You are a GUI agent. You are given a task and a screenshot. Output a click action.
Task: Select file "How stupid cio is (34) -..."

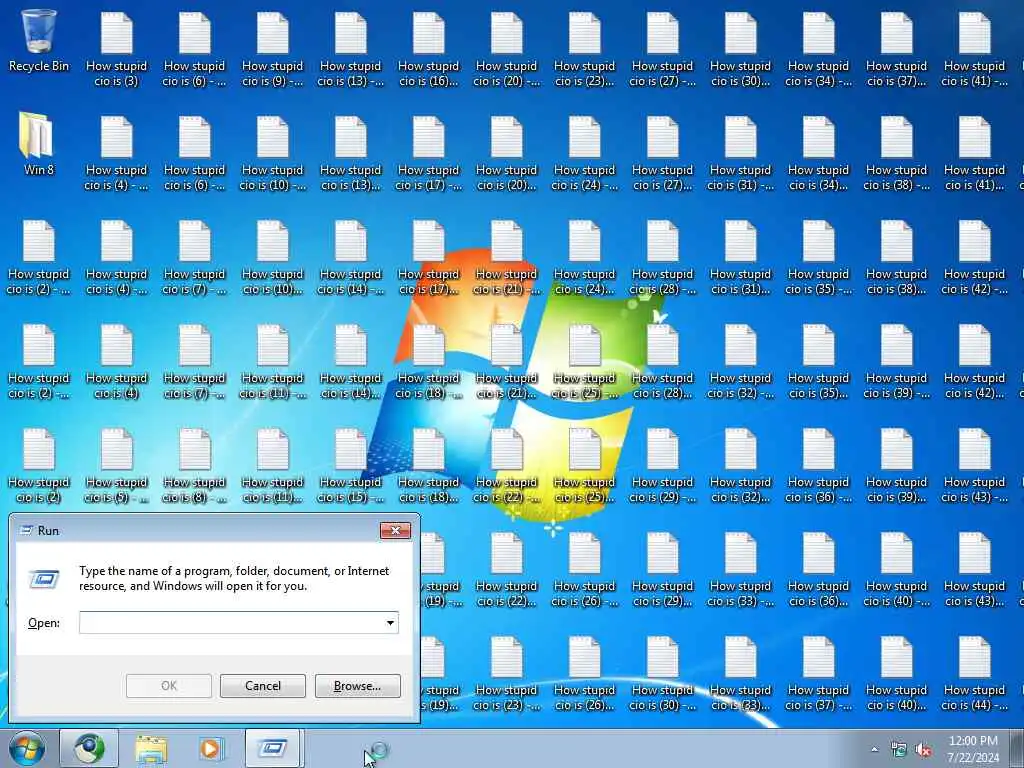pyautogui.click(x=818, y=50)
